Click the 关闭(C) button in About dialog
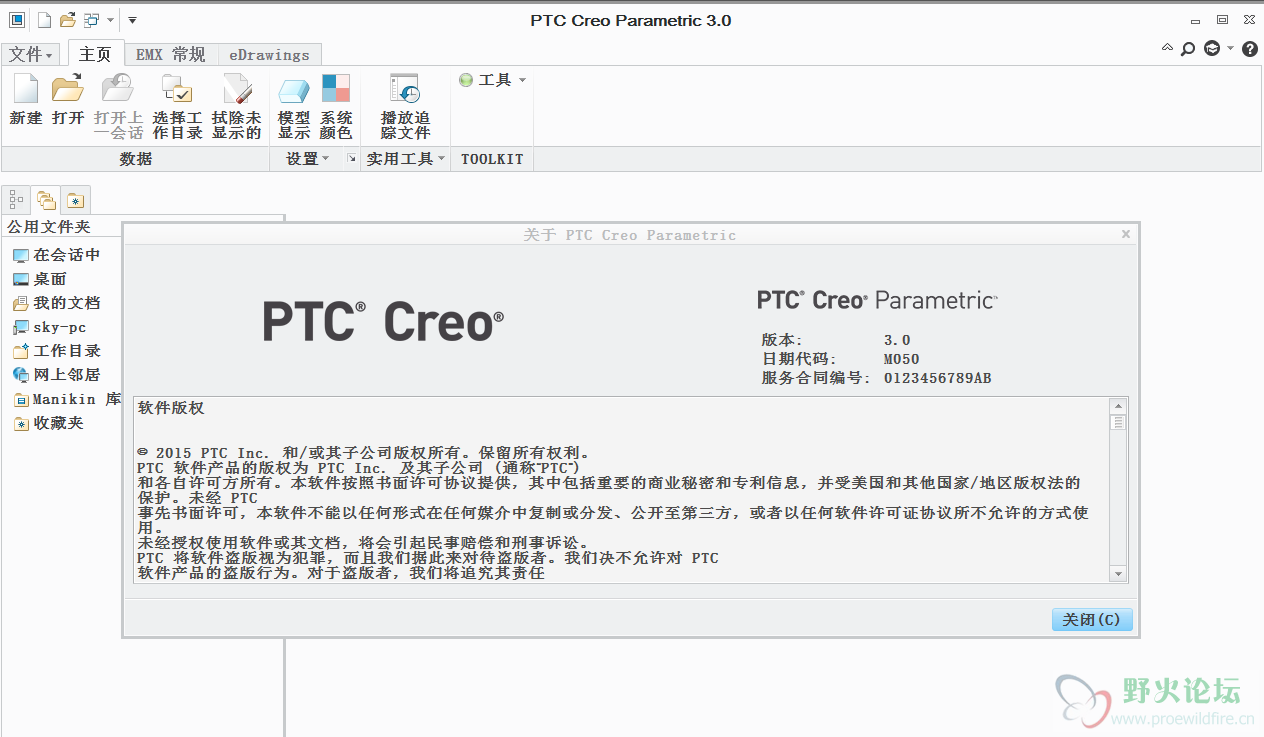Screen dimensions: 1264x737 point(1092,620)
